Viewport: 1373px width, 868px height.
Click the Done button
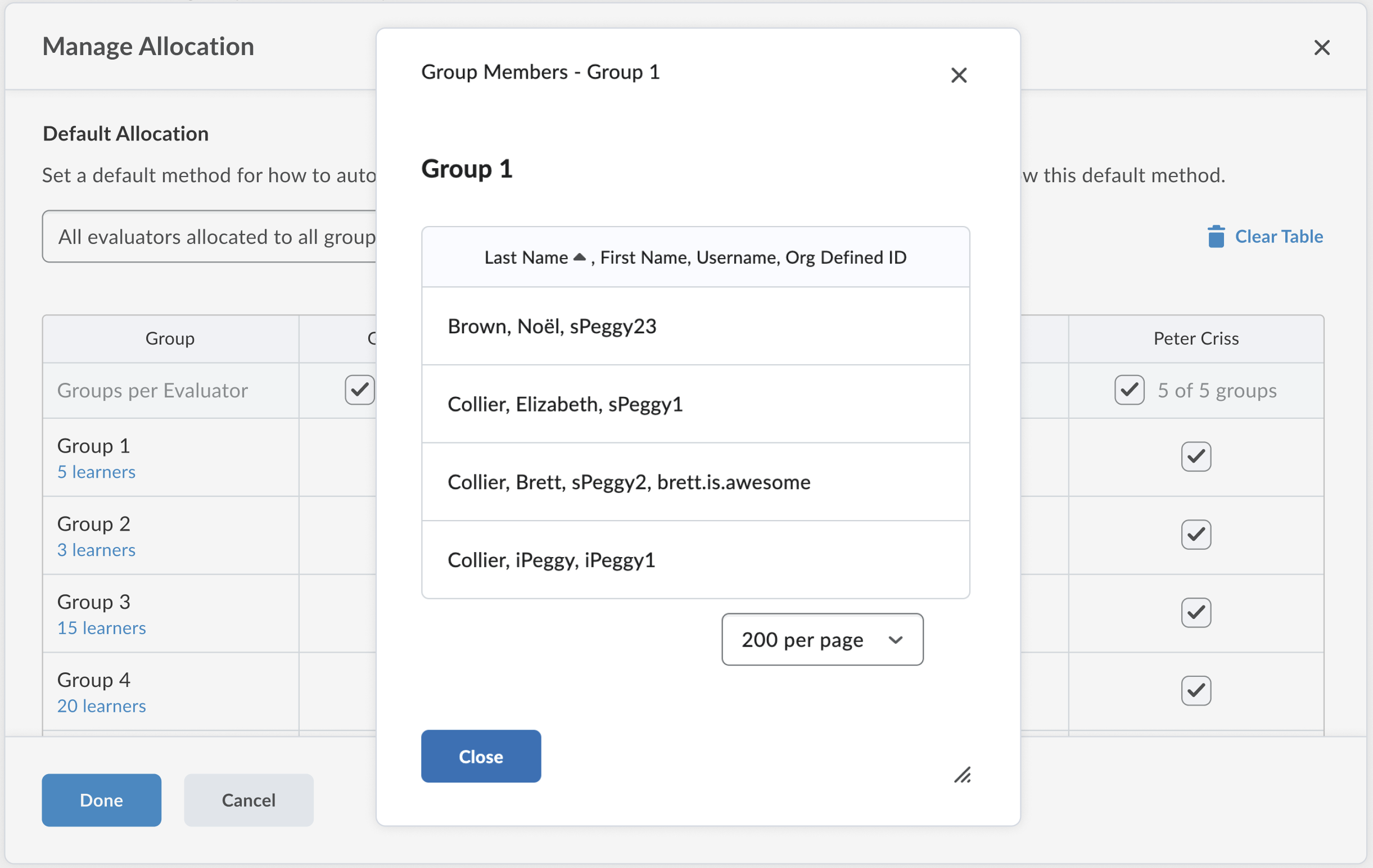pos(102,799)
